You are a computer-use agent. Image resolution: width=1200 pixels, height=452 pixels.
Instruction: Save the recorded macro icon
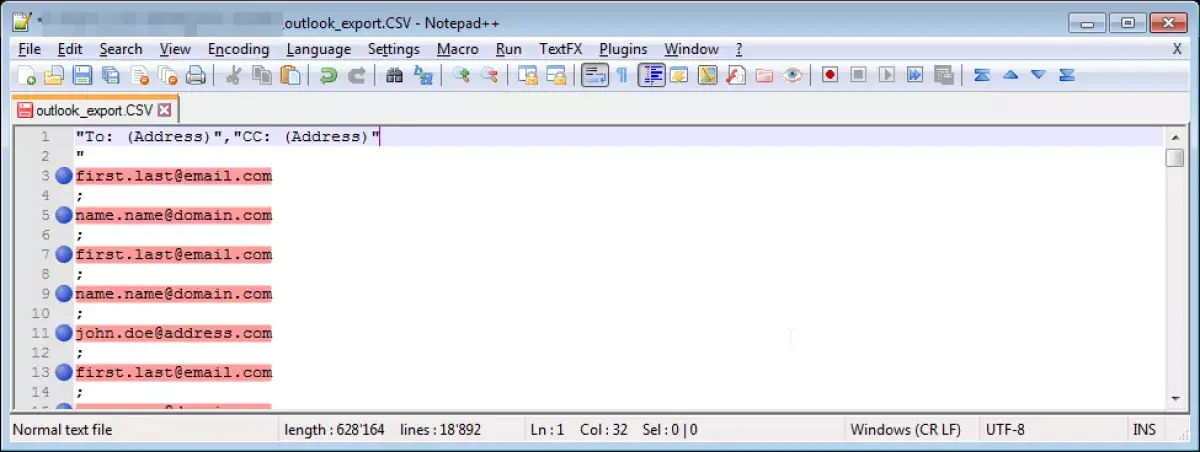pyautogui.click(x=943, y=75)
